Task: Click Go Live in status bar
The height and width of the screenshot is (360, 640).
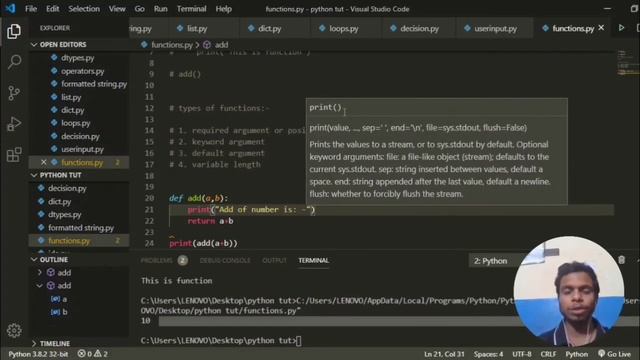Action: point(614,354)
